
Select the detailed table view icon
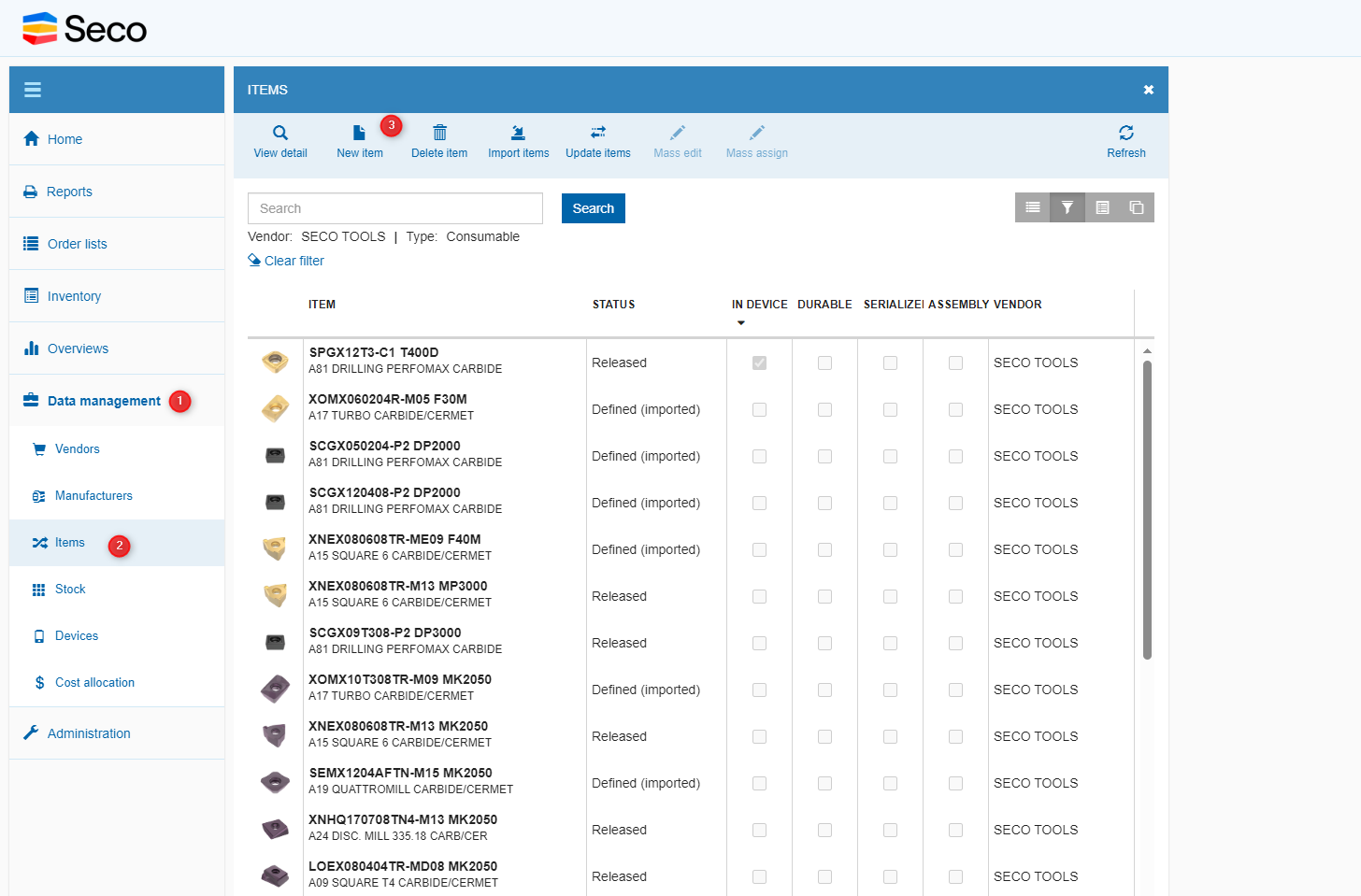tap(1102, 207)
